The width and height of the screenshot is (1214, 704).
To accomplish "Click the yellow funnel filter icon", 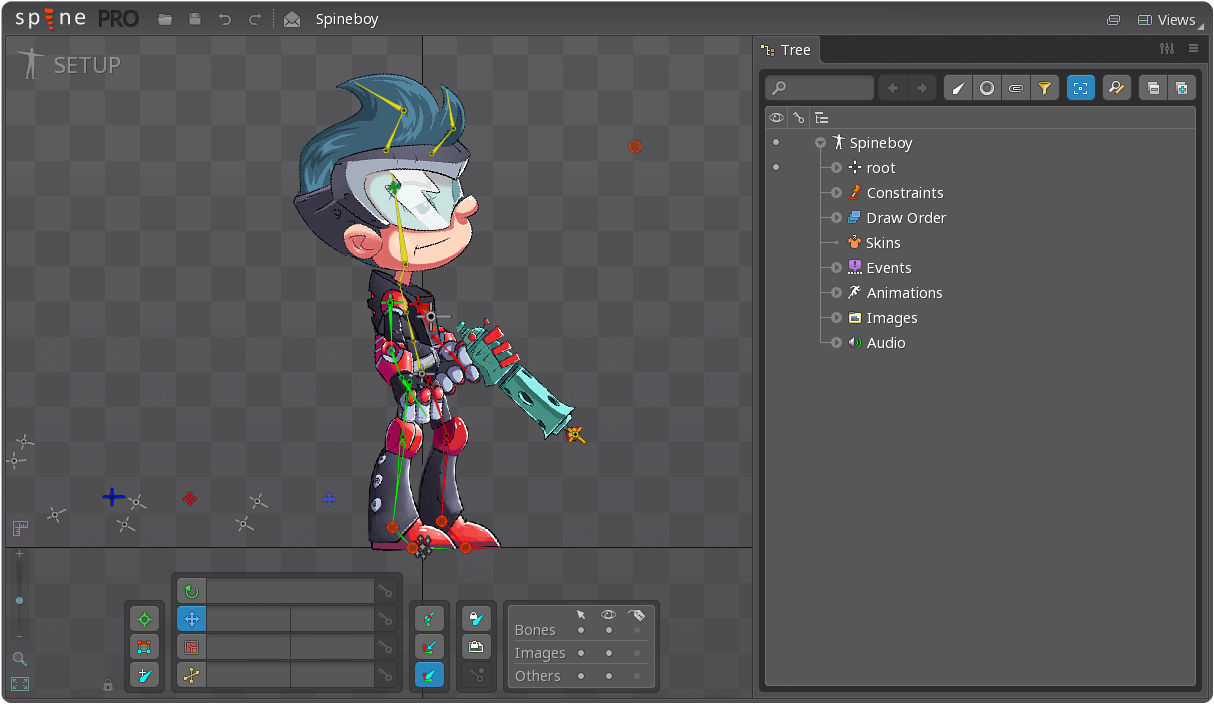I will tap(1044, 88).
